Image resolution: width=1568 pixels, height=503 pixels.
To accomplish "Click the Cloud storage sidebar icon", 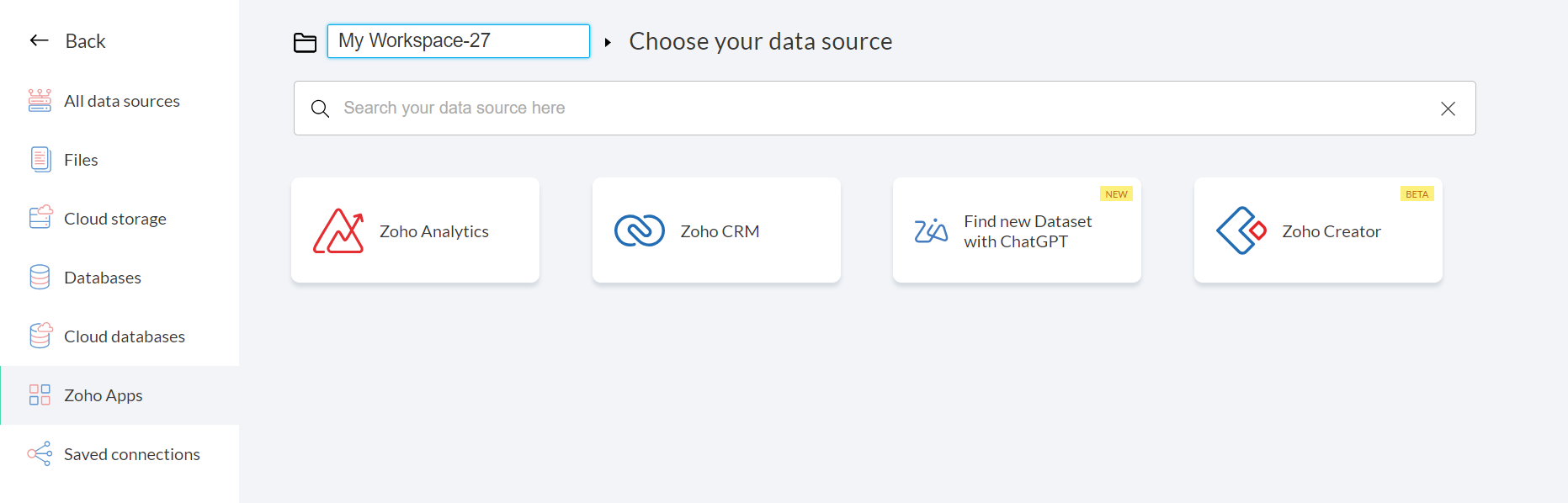I will 40,218.
